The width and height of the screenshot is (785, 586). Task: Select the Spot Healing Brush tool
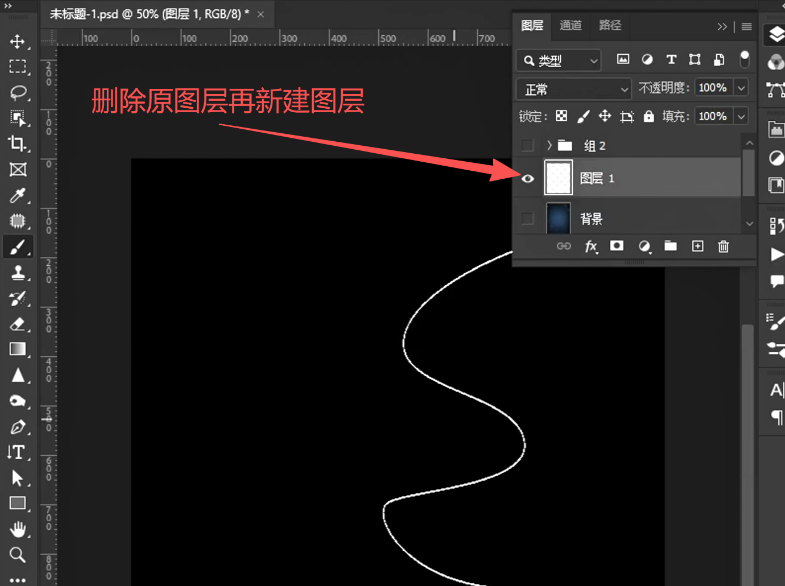(18, 221)
